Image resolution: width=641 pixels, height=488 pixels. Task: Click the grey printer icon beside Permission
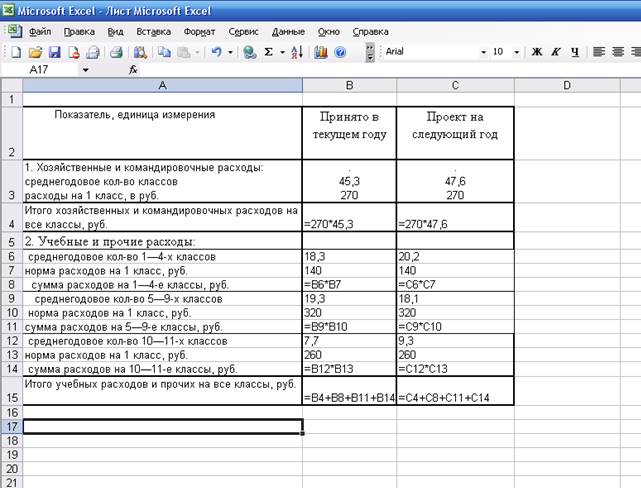(93, 52)
